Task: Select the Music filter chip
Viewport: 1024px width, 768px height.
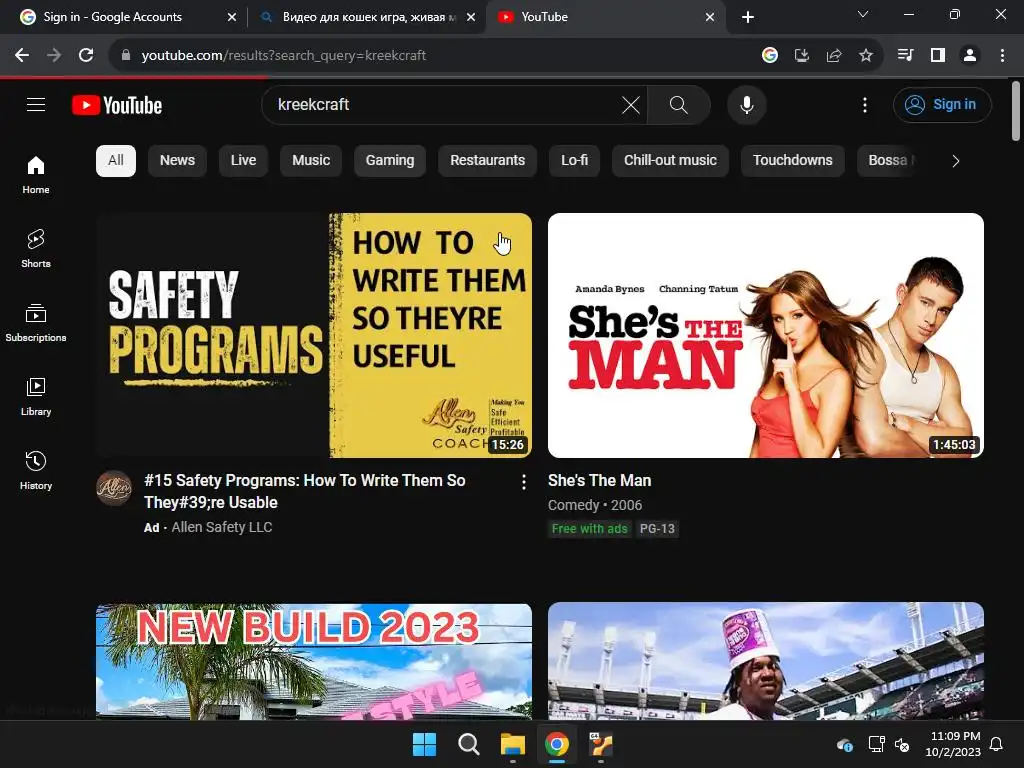Action: click(x=311, y=161)
